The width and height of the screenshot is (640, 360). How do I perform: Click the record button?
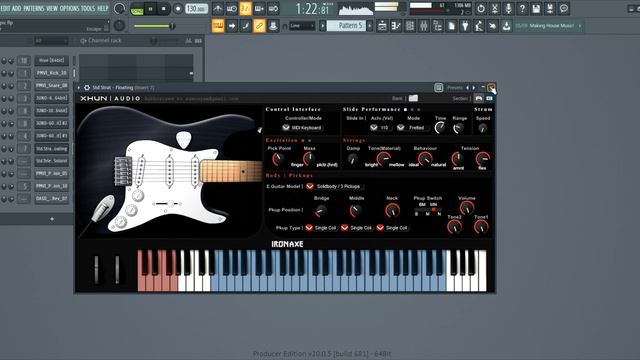(178, 9)
